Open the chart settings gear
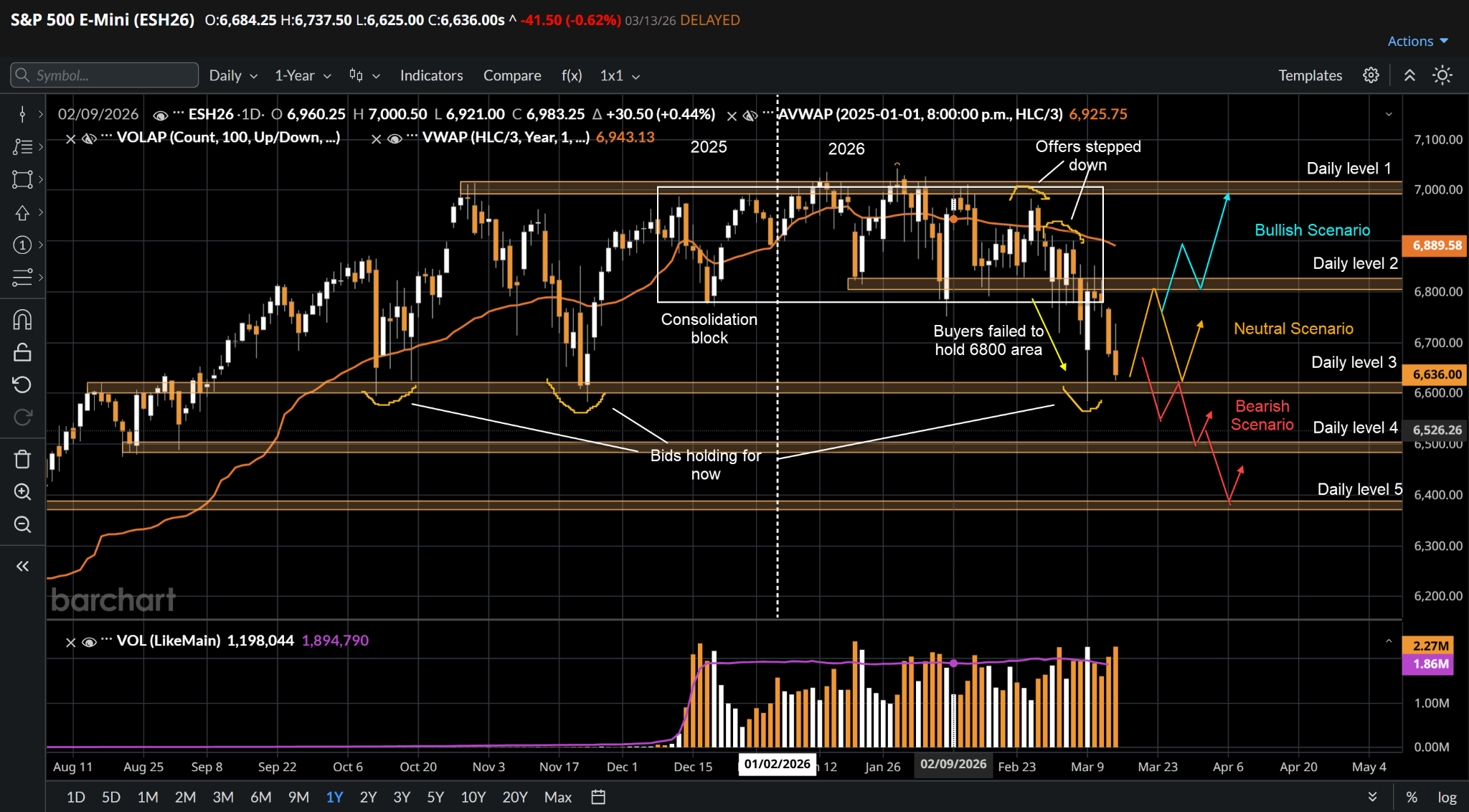 pyautogui.click(x=1371, y=75)
